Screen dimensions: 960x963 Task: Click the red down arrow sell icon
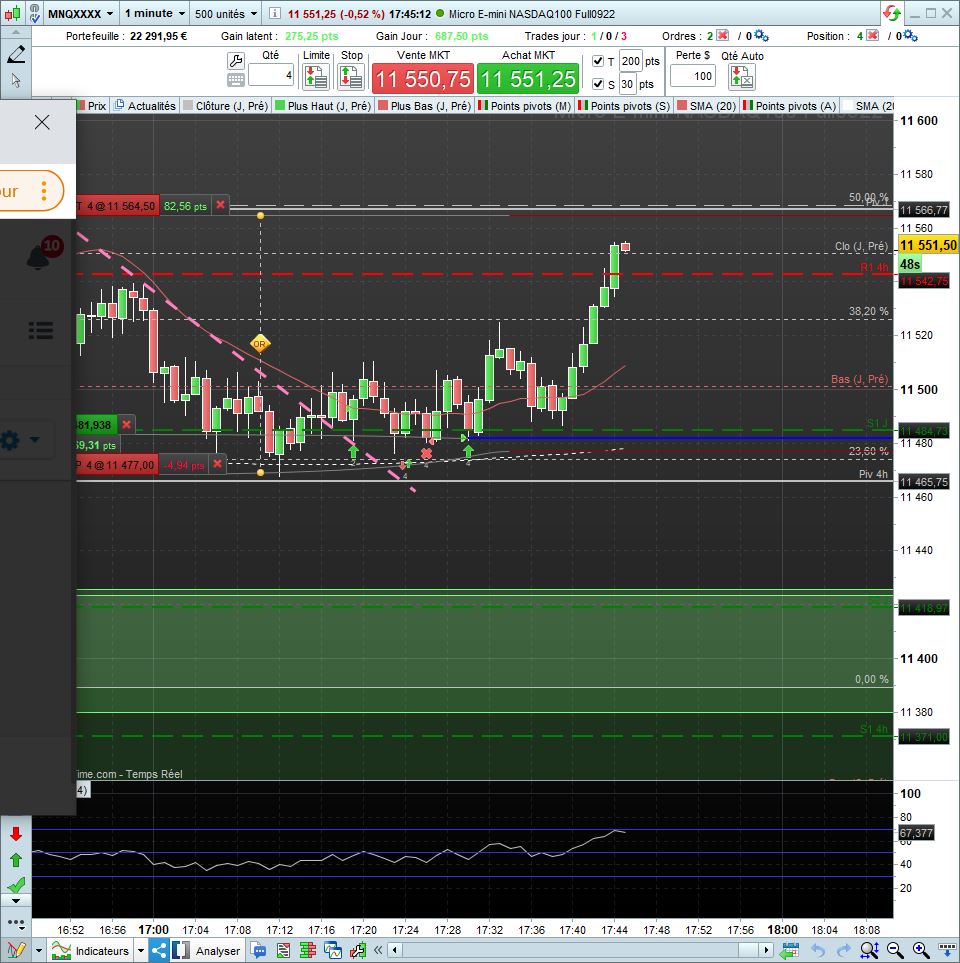point(16,833)
